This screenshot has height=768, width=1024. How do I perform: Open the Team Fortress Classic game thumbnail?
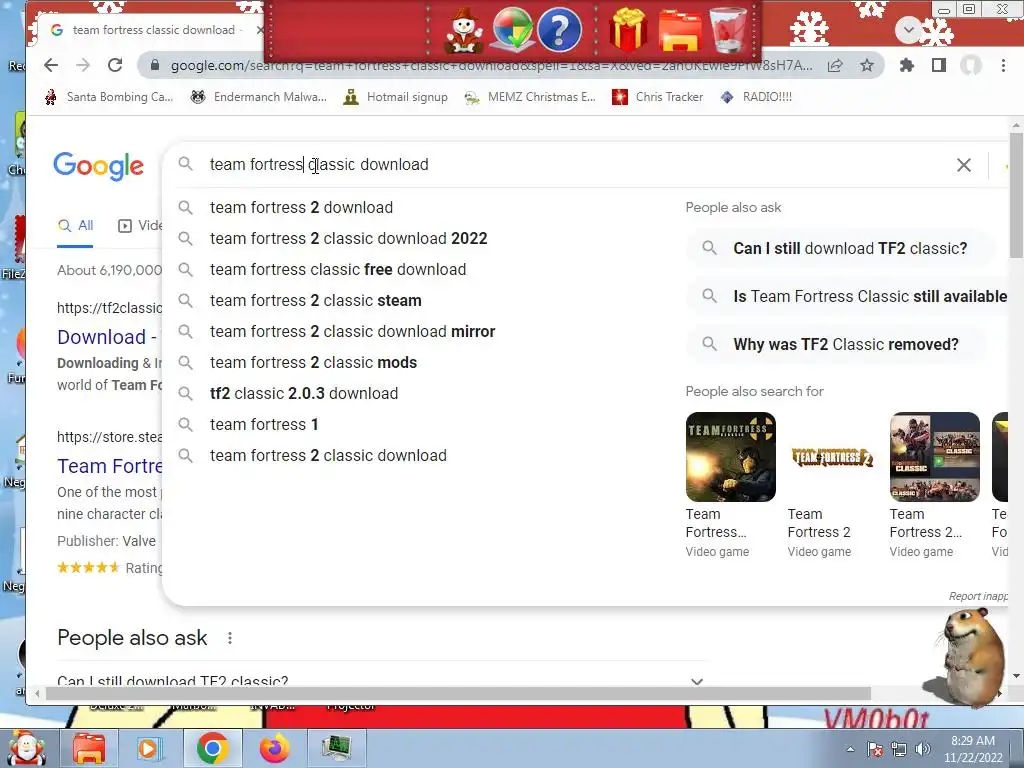[x=731, y=457]
